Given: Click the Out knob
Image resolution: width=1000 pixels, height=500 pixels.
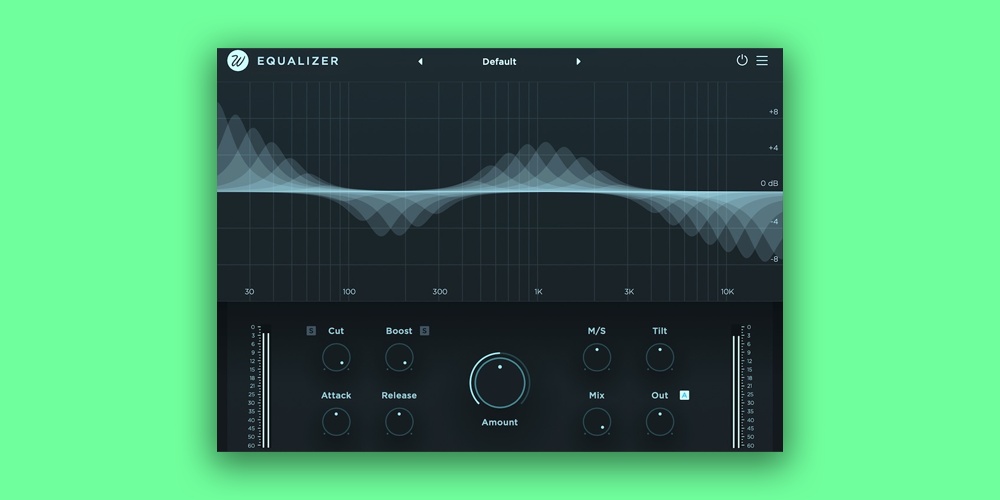Looking at the screenshot, I should pyautogui.click(x=660, y=421).
